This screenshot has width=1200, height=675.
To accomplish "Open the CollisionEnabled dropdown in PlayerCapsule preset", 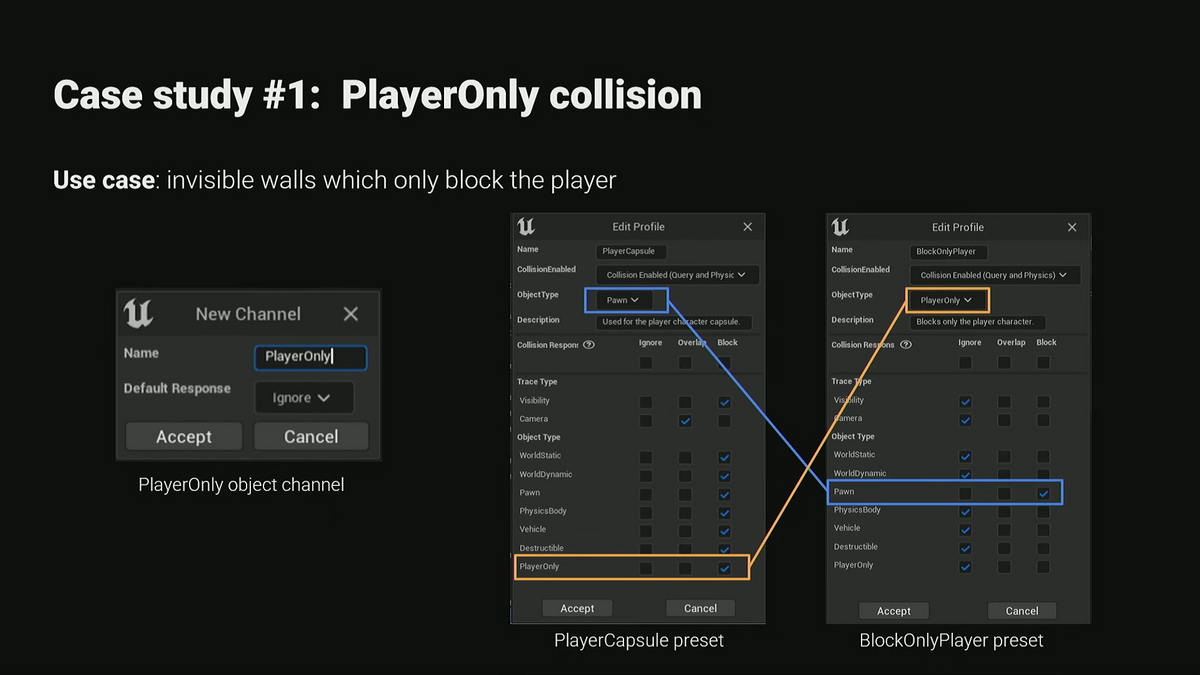I will click(675, 274).
